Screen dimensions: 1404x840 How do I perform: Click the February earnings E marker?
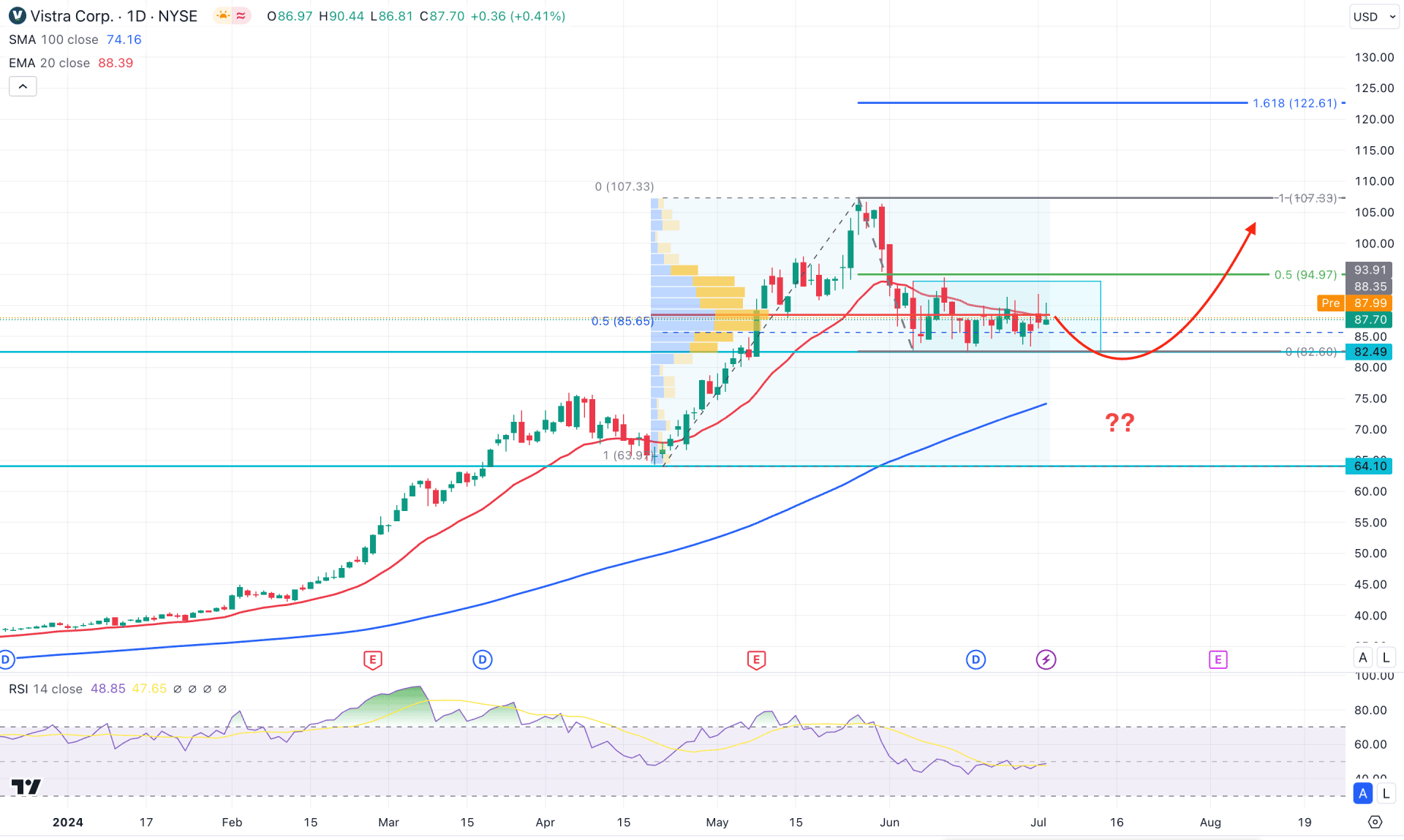click(x=372, y=659)
